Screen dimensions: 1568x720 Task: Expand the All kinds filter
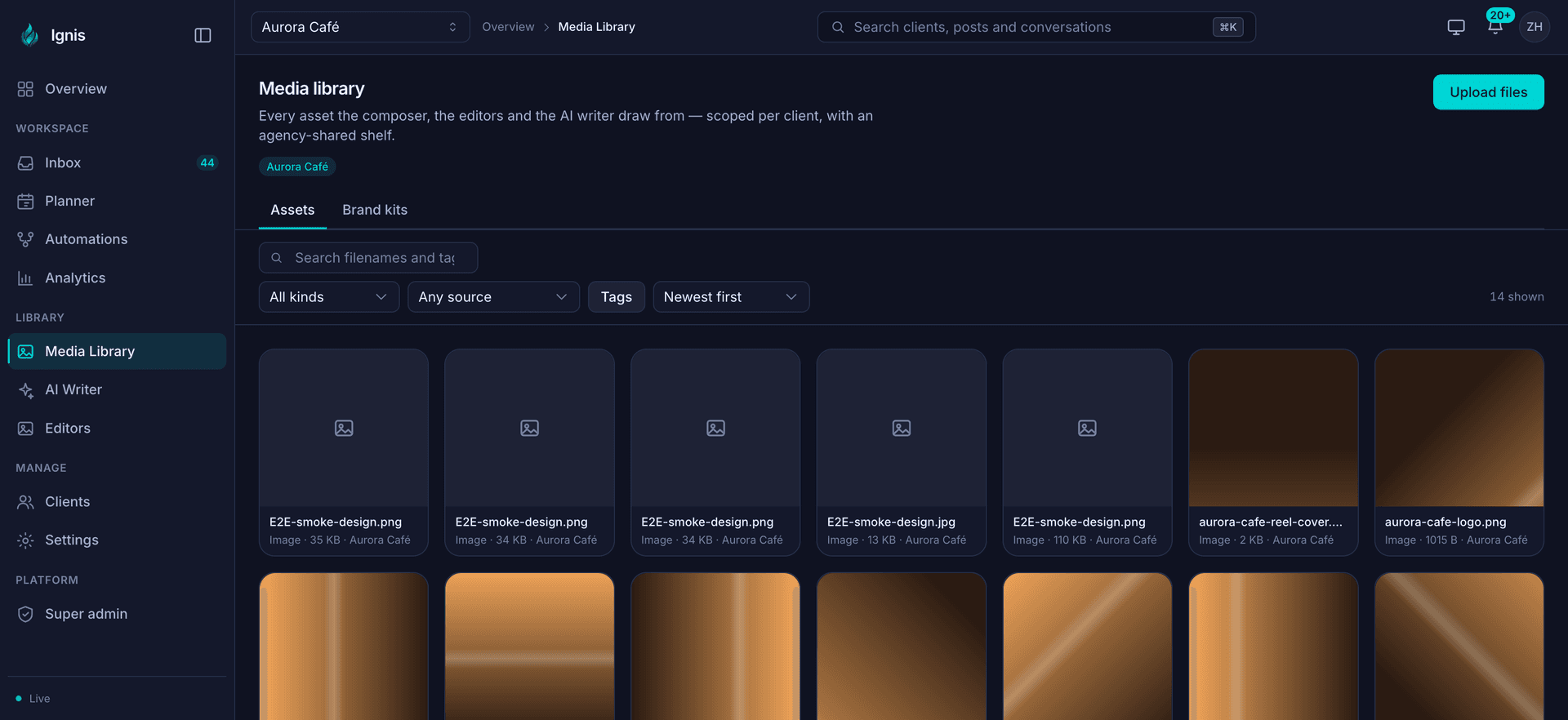tap(329, 297)
